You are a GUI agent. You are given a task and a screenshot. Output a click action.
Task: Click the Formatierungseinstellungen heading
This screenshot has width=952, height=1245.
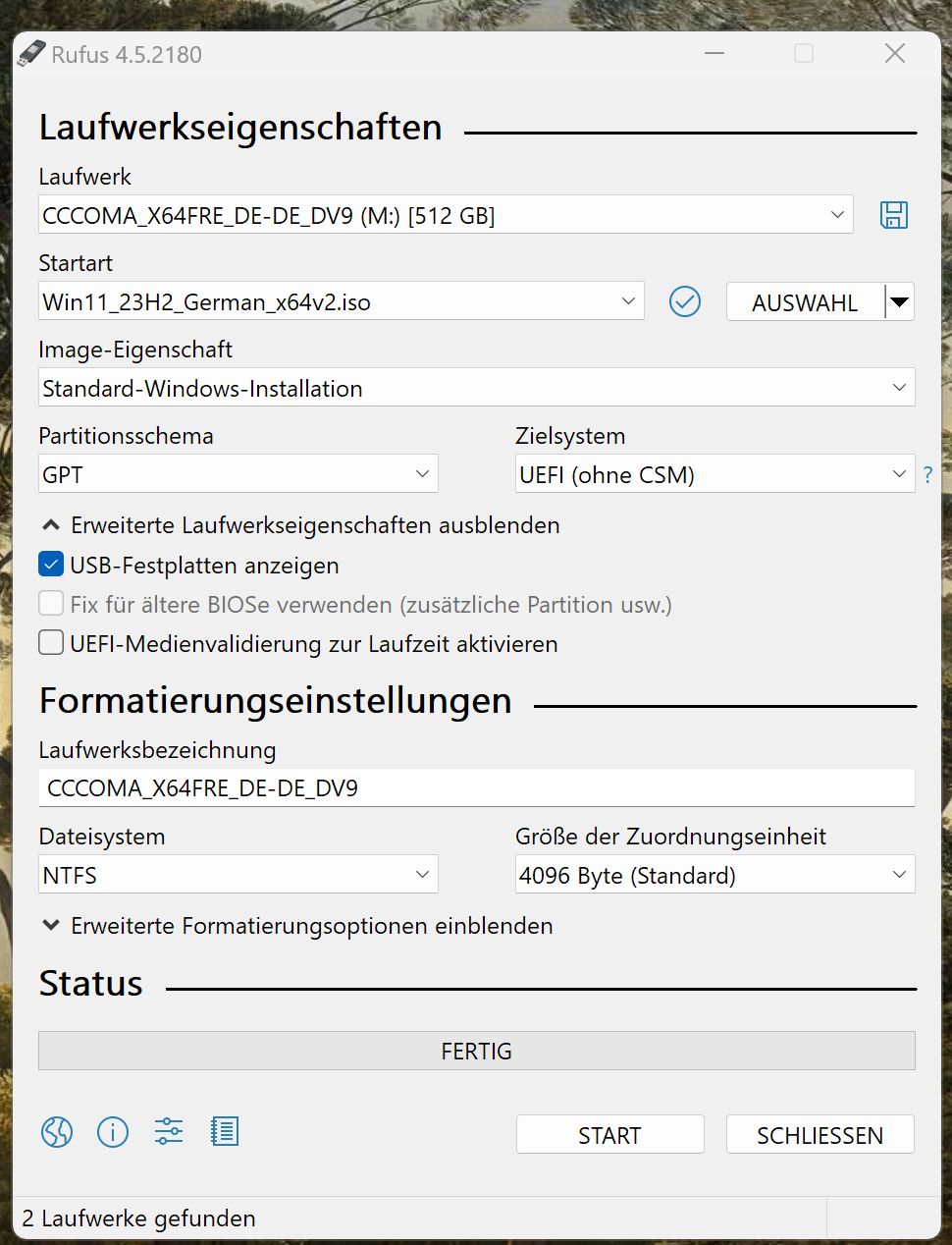(275, 701)
